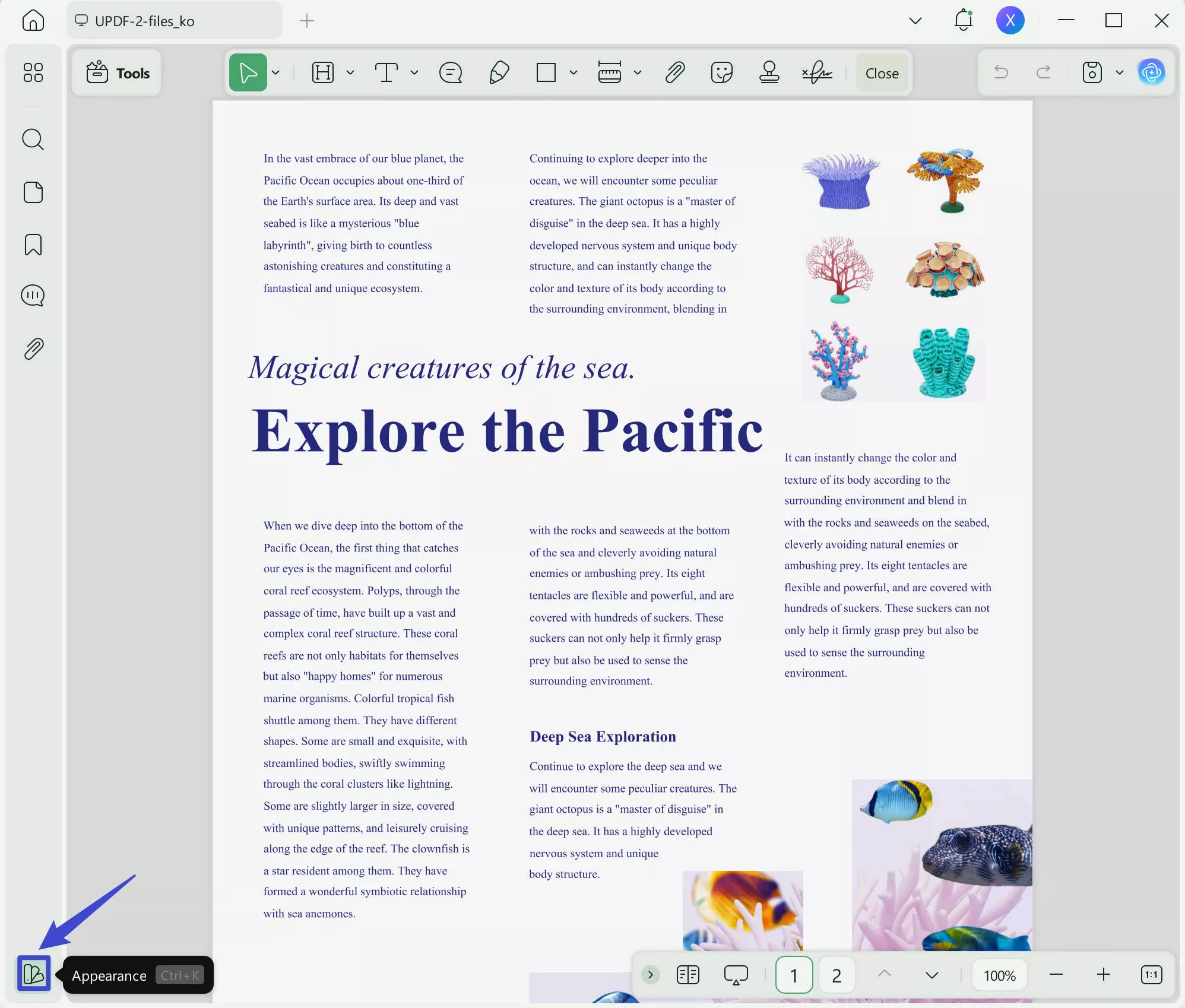Go to the Home screen icon
This screenshot has height=1008, width=1185.
[33, 21]
